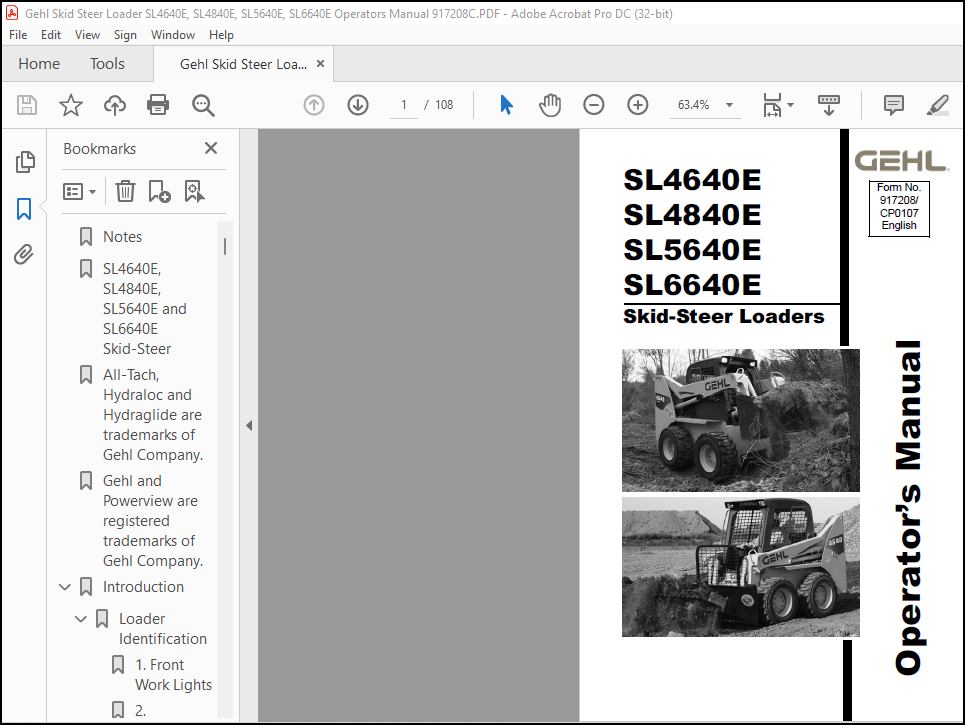
Task: Close the Bookmarks panel
Action: point(211,148)
